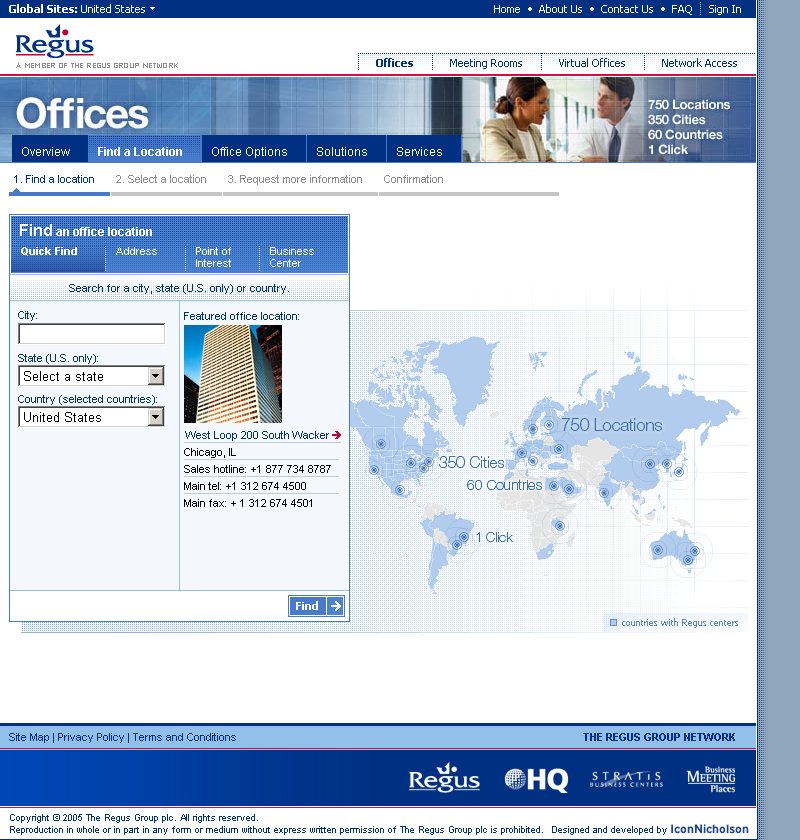Click the Main tel number text
This screenshot has height=840, width=800.
coord(245,486)
